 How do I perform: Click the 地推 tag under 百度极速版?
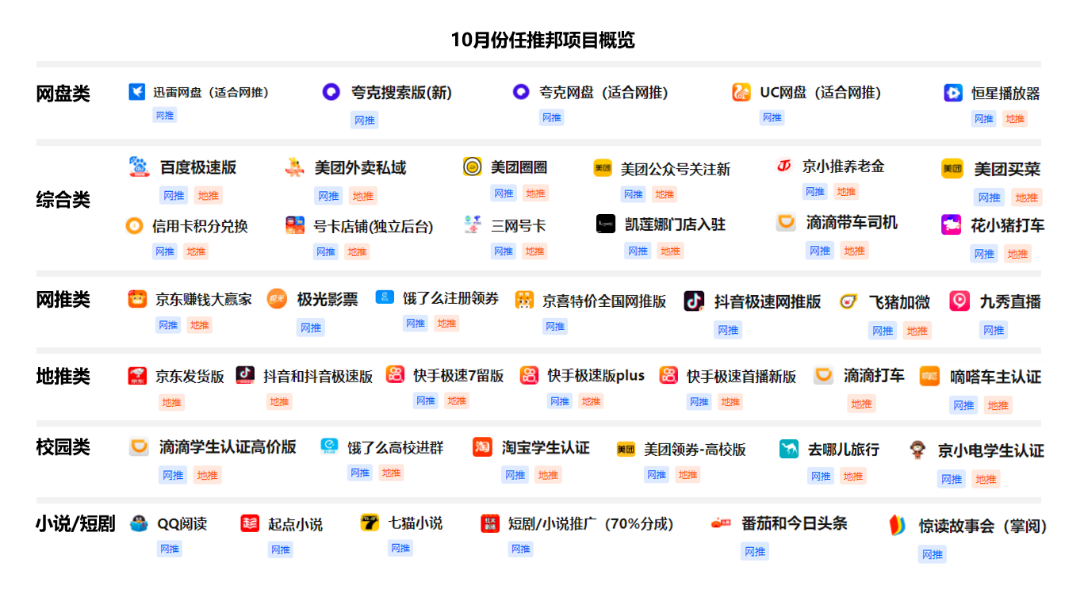208,196
